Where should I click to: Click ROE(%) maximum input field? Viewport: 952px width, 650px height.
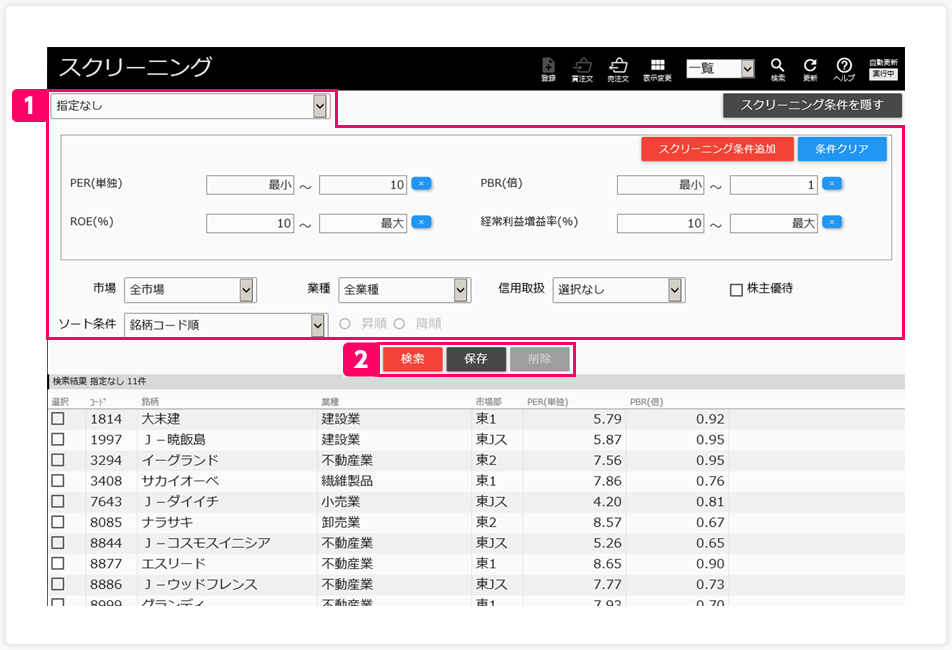[x=363, y=223]
